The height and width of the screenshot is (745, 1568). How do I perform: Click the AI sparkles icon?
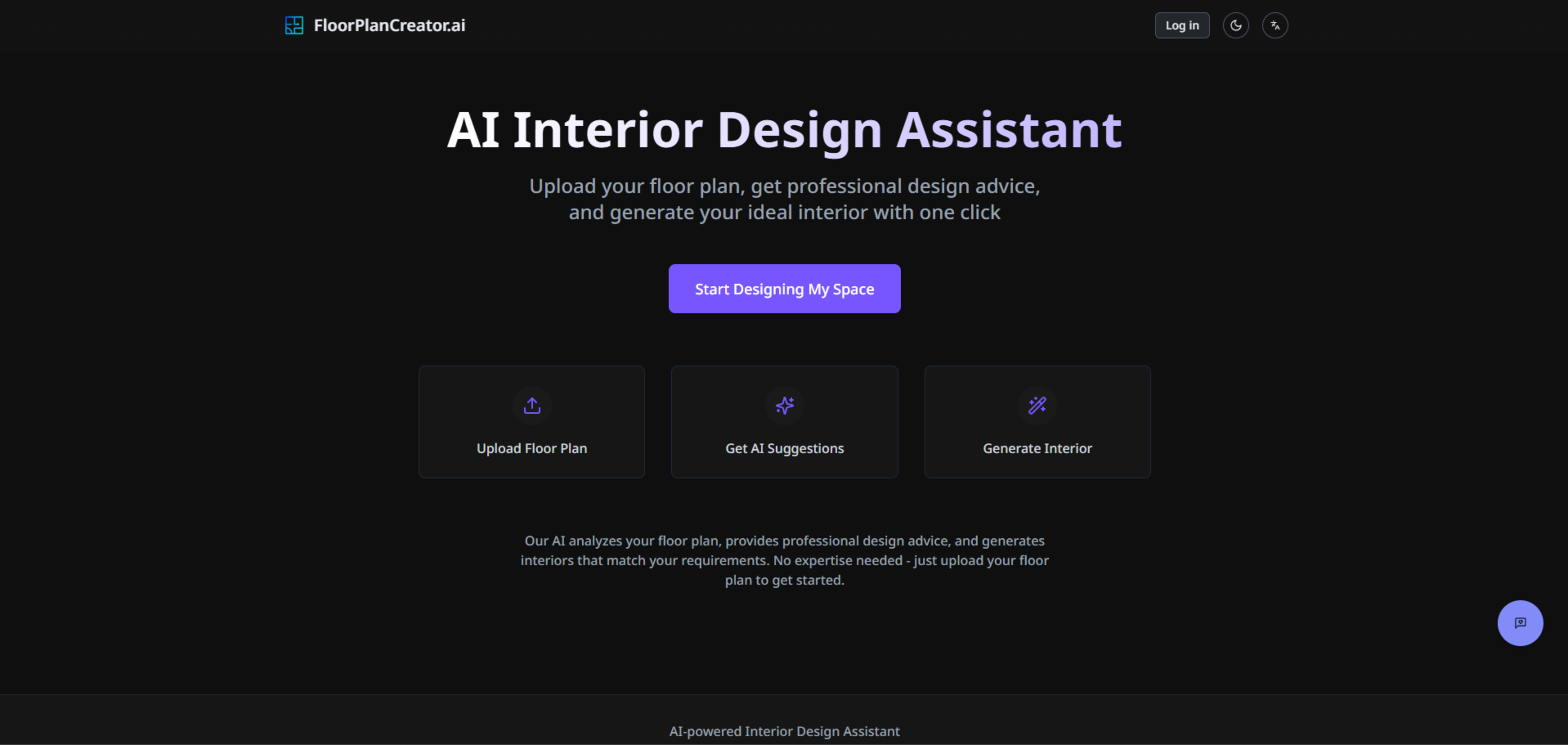pyautogui.click(x=784, y=405)
